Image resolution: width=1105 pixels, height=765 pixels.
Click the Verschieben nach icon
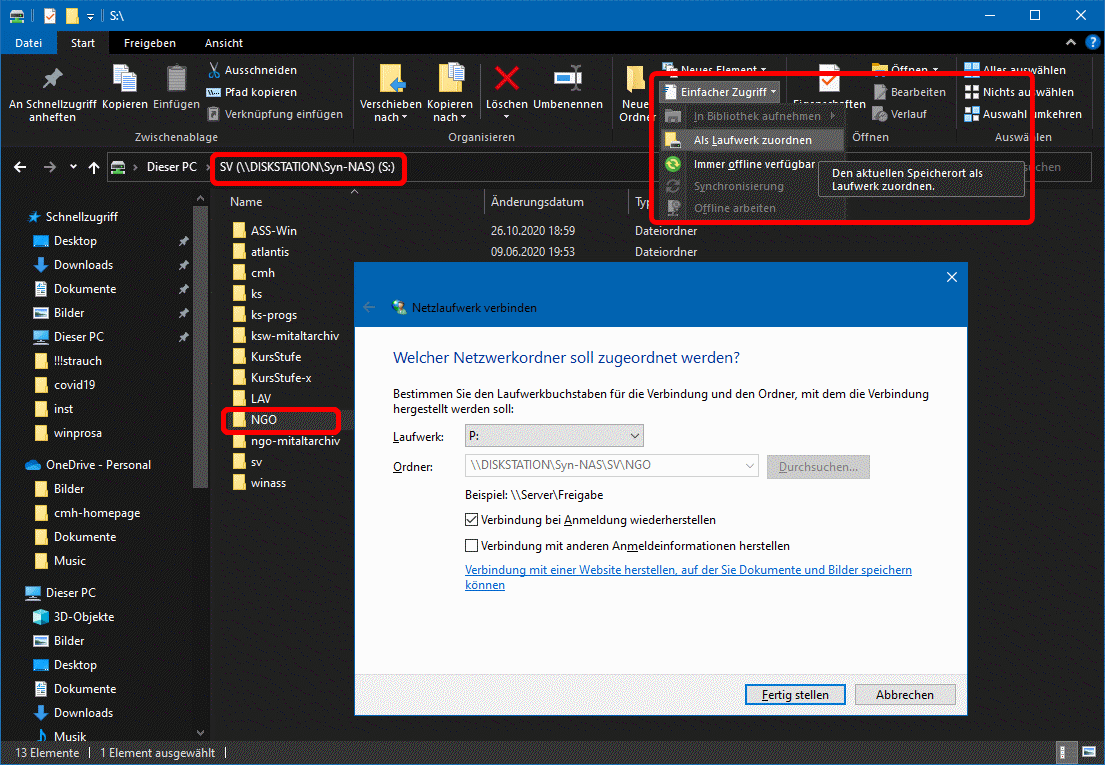point(390,80)
